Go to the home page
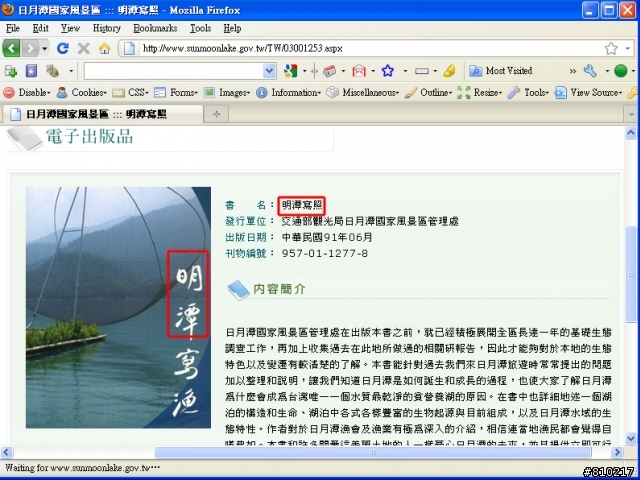640x480 pixels. point(105,49)
